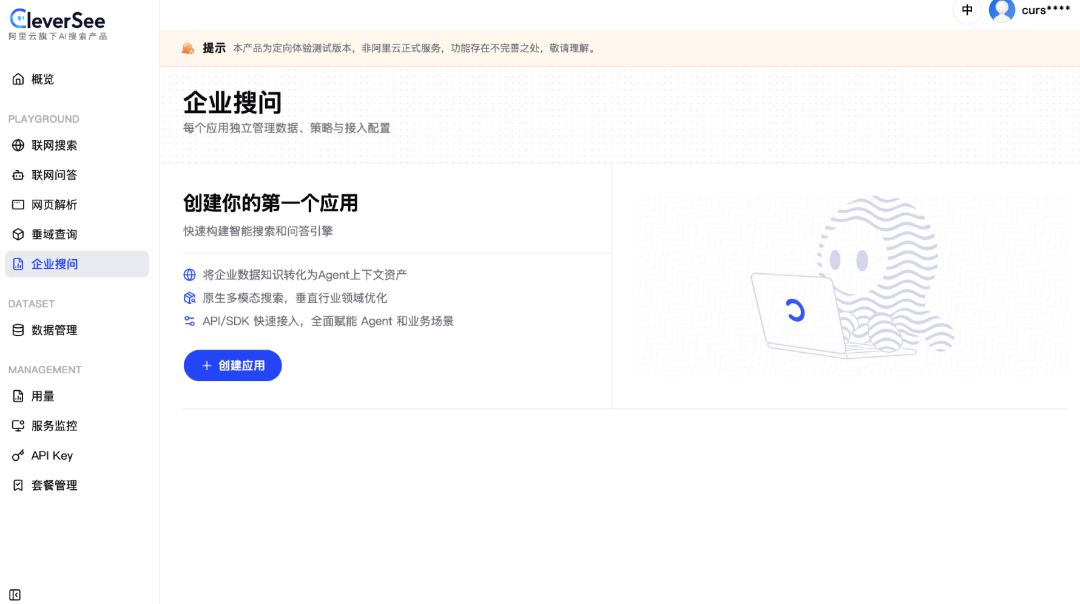
Task: Collapse the sidebar with the bottom icon
Action: (x=15, y=595)
